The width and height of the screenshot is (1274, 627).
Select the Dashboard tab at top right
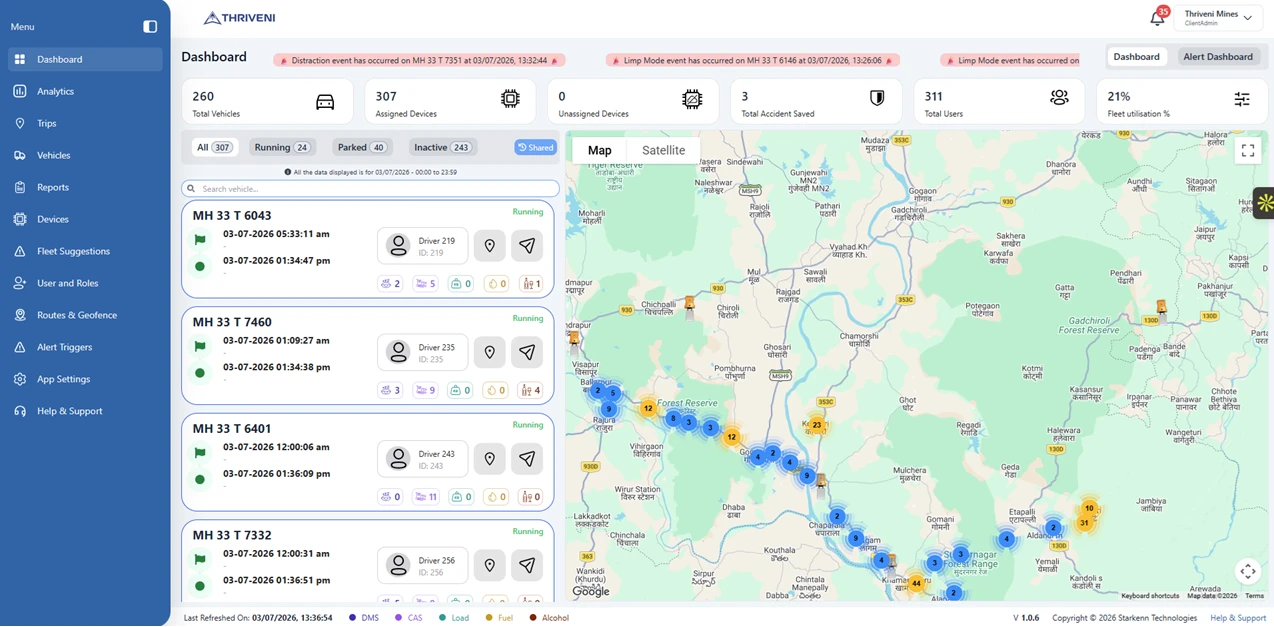coord(1137,57)
